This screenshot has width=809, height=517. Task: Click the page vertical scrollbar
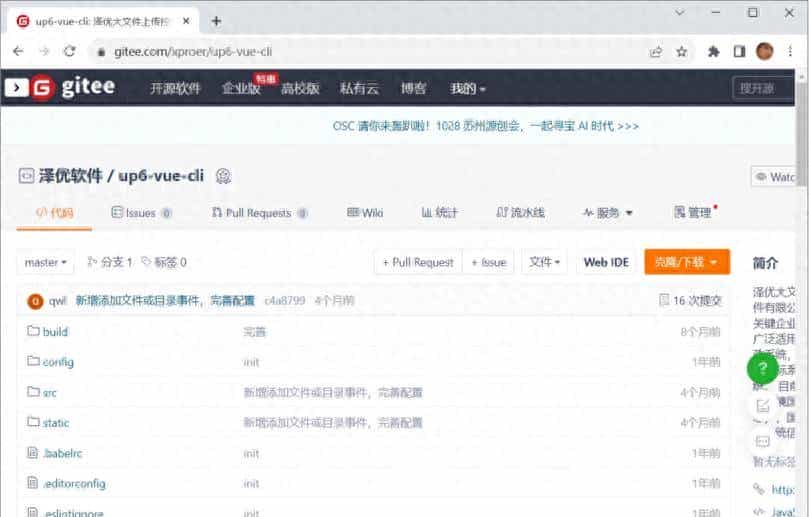802,134
